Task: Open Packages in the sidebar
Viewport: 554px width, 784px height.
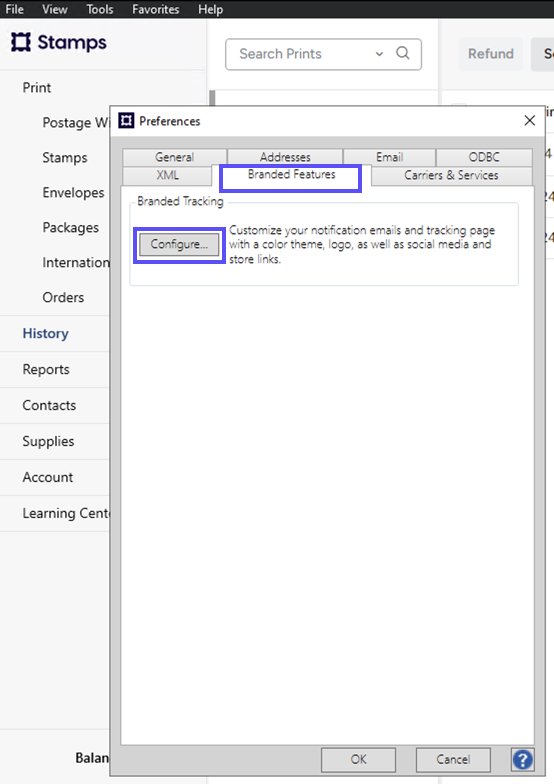Action: 70,228
